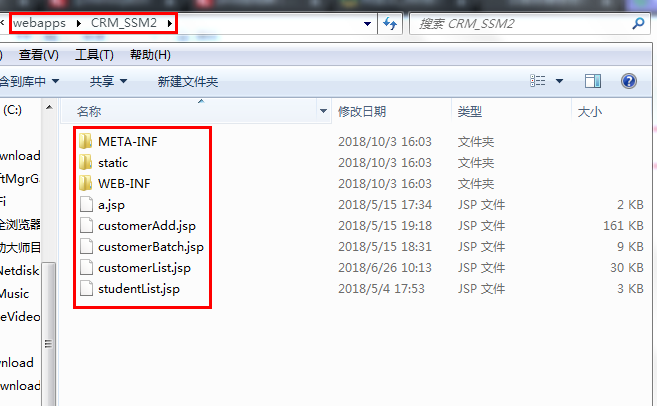The image size is (657, 406).
Task: Select the static folder name
Action: tap(113, 163)
